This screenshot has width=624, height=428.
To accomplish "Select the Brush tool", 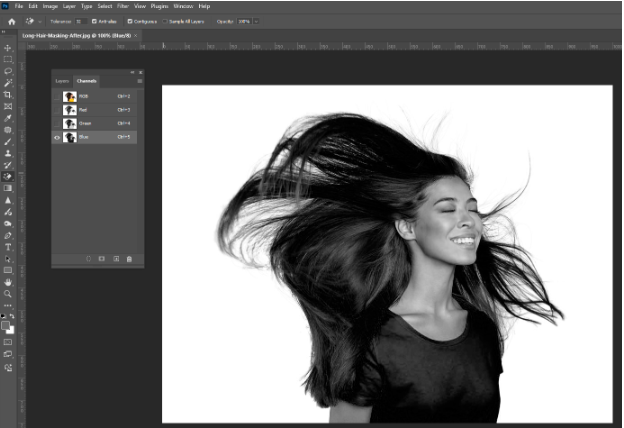I will click(8, 142).
